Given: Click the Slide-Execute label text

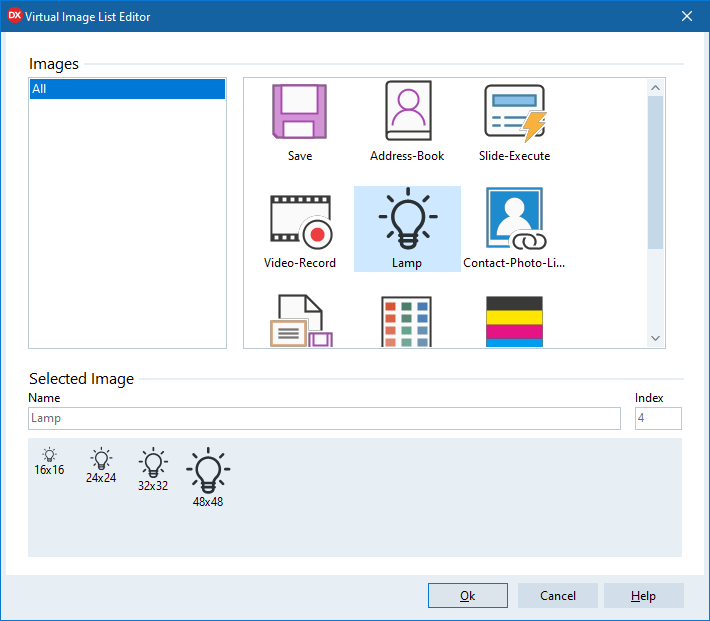Looking at the screenshot, I should (514, 156).
